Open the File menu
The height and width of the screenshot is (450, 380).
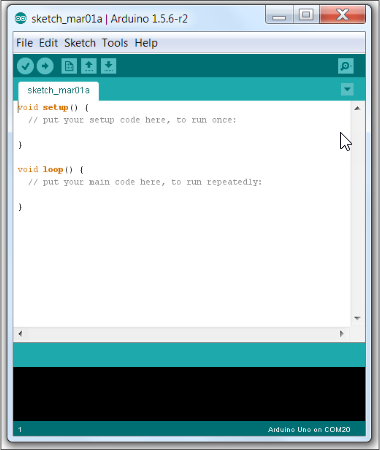coord(24,43)
